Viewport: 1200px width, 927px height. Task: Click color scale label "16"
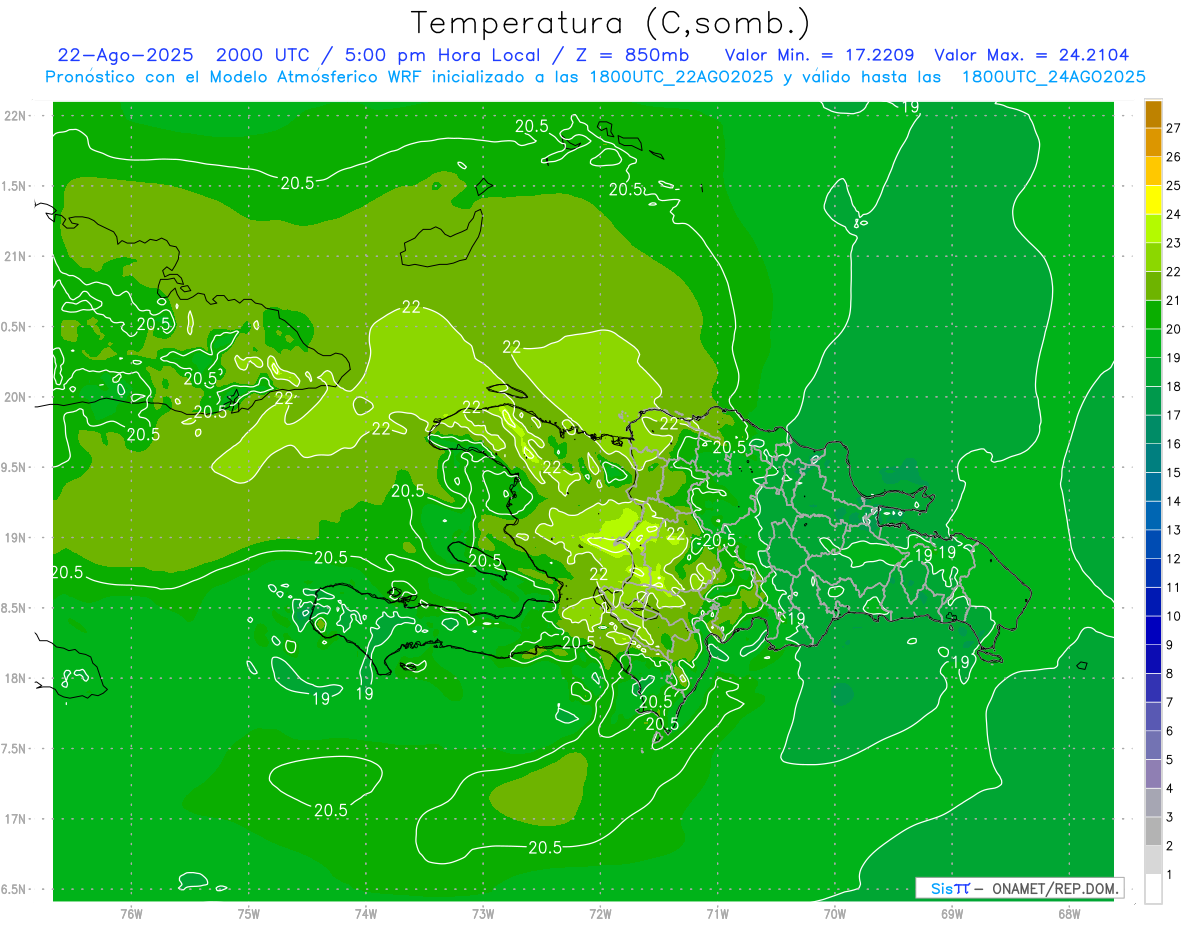pos(1173,444)
